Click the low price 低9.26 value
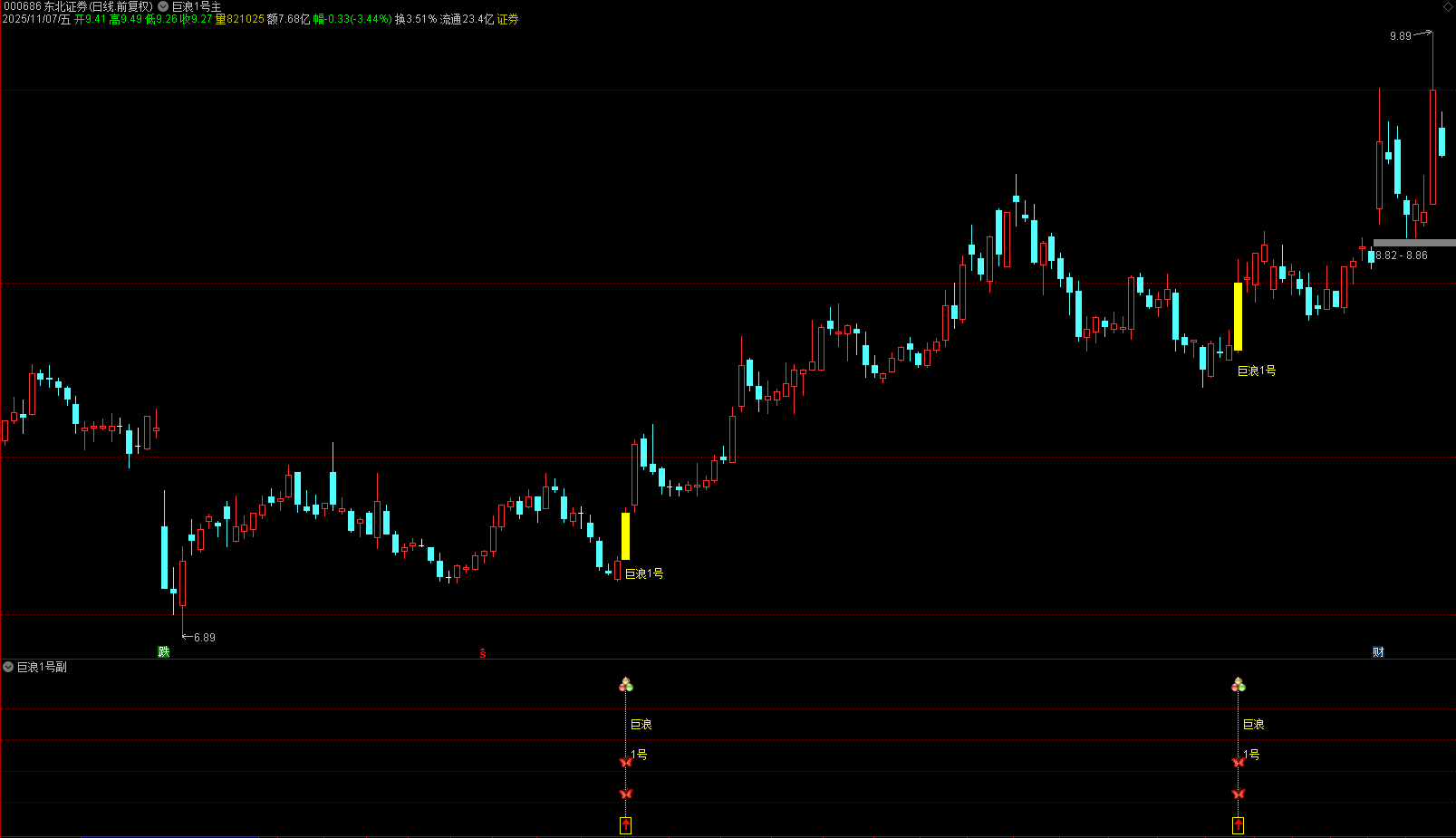Viewport: 1456px width, 838px height. [161, 19]
